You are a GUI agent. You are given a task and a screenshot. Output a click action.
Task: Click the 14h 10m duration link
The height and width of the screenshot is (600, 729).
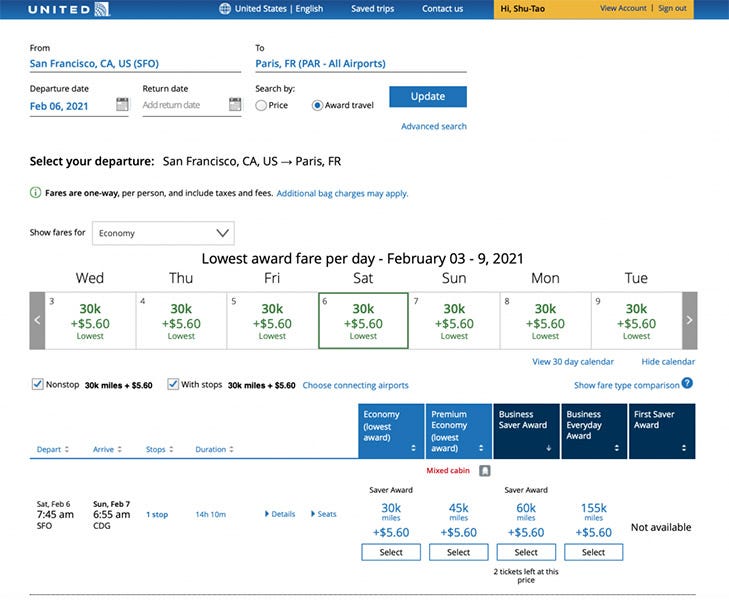211,514
